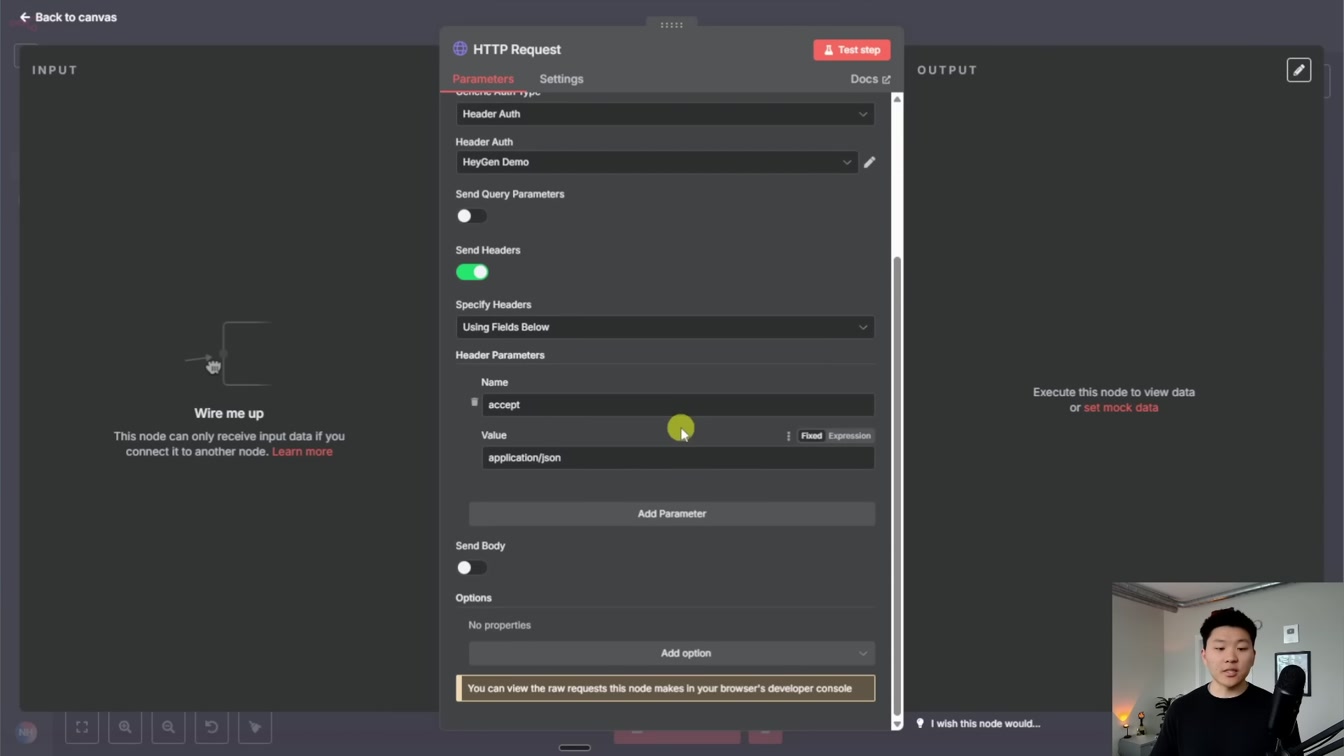This screenshot has height=756, width=1344.
Task: Disable the Send Headers switch
Action: pos(472,272)
